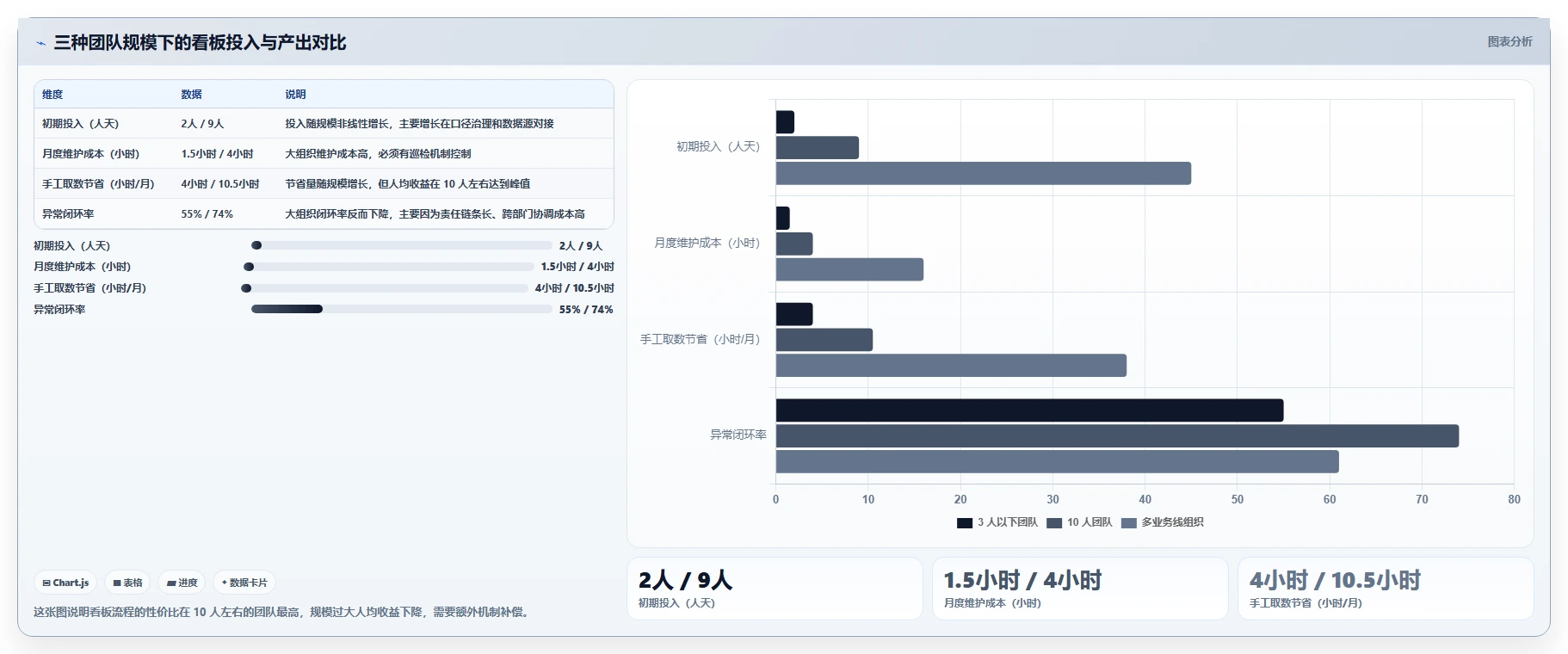Click the 进度 tag pill
Image resolution: width=1568 pixels, height=654 pixels.
[182, 583]
